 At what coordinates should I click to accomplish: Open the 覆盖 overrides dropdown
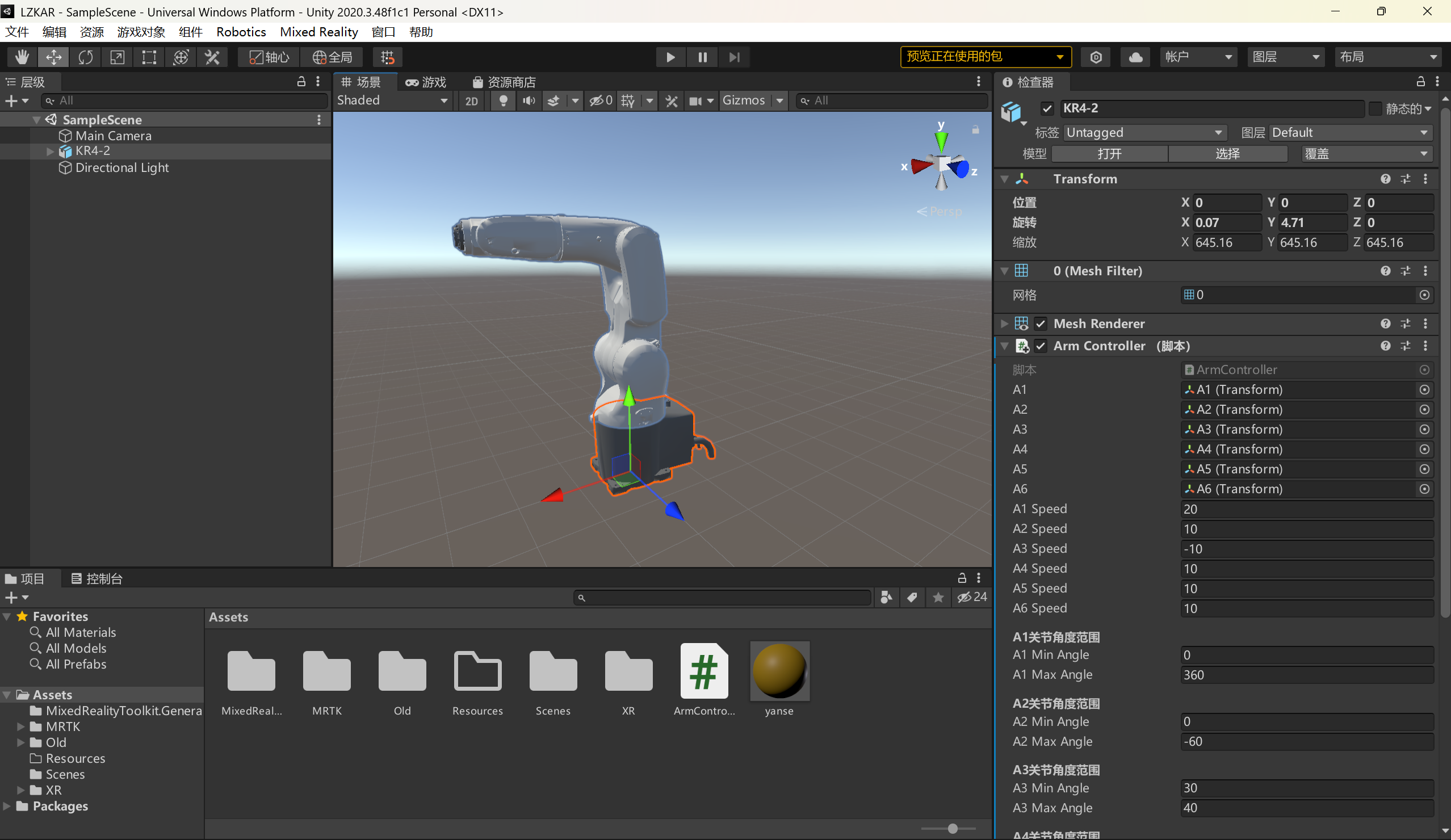click(x=1367, y=154)
